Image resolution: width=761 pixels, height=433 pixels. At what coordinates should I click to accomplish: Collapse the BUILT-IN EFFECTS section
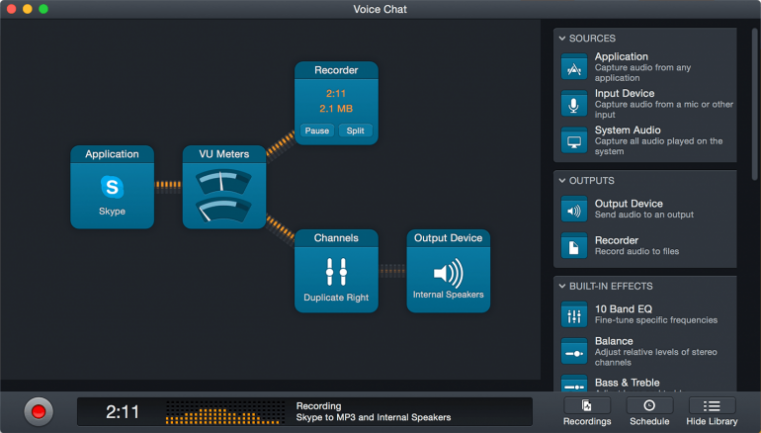click(x=562, y=286)
